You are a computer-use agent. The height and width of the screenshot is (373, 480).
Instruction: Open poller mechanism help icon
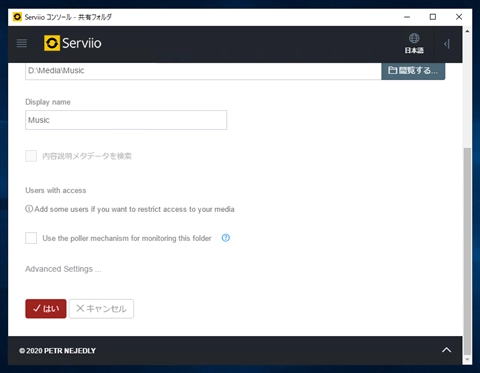click(226, 238)
